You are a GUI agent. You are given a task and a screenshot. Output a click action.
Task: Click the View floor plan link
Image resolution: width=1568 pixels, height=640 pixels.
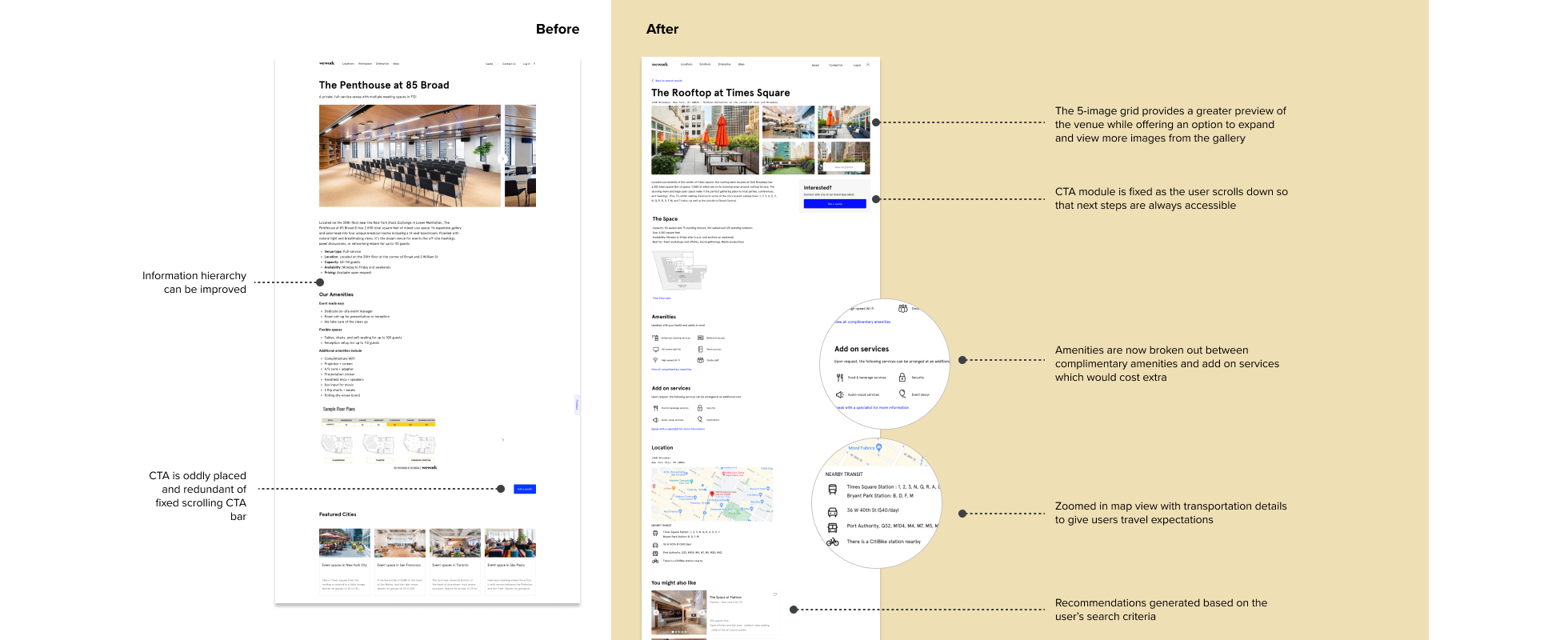point(662,298)
